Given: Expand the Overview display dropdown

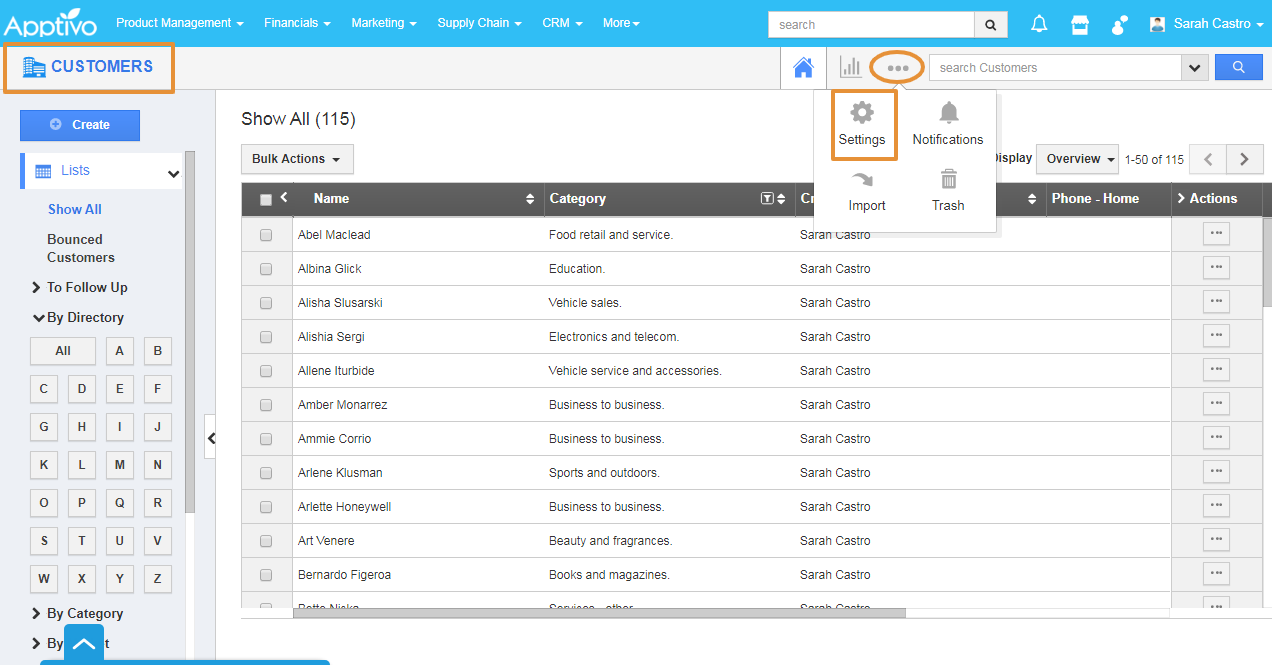Looking at the screenshot, I should tap(1080, 159).
